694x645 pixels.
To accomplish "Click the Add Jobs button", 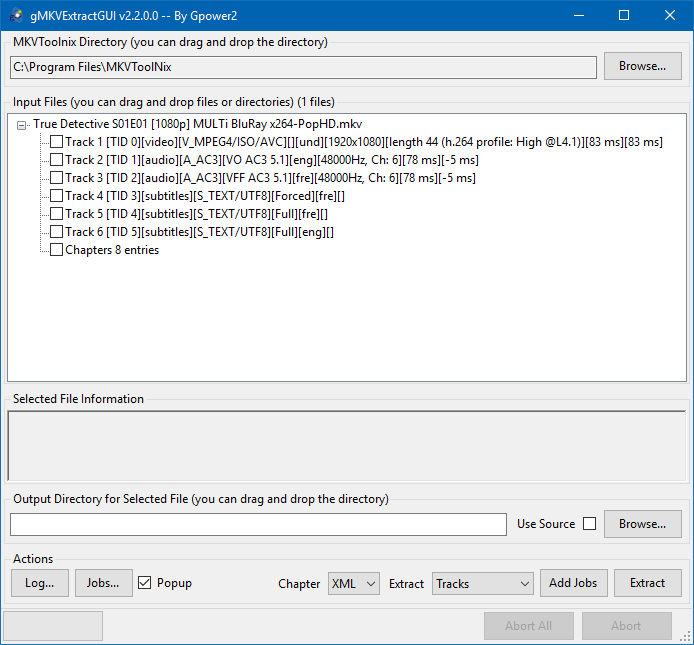I will [x=574, y=583].
